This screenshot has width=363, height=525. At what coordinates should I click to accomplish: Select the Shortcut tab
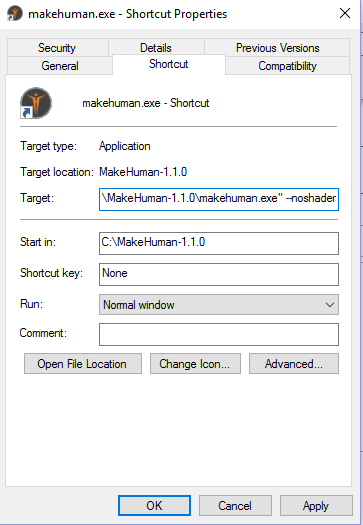[x=169, y=64]
